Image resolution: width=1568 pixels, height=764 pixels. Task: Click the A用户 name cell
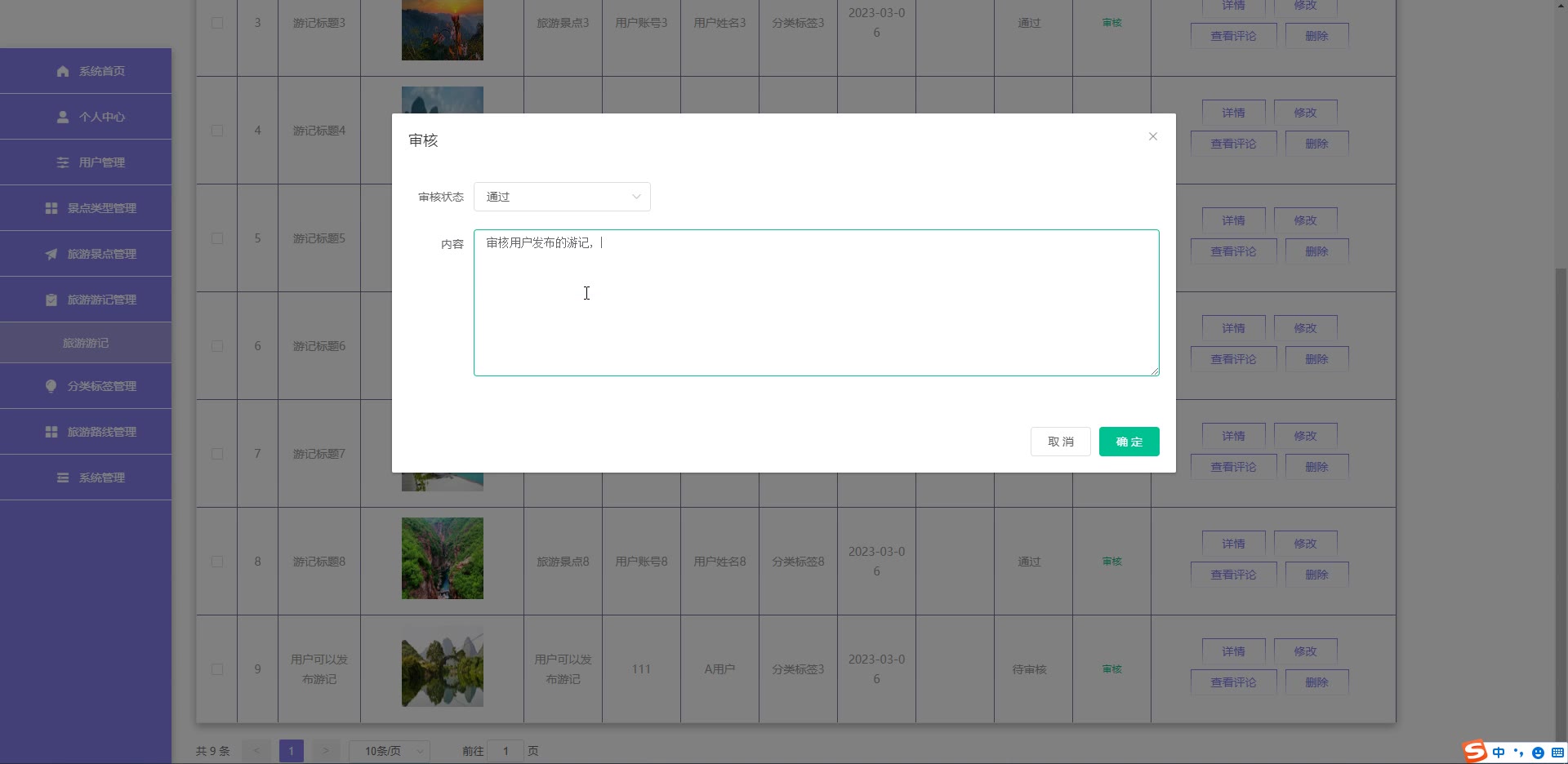tap(719, 669)
